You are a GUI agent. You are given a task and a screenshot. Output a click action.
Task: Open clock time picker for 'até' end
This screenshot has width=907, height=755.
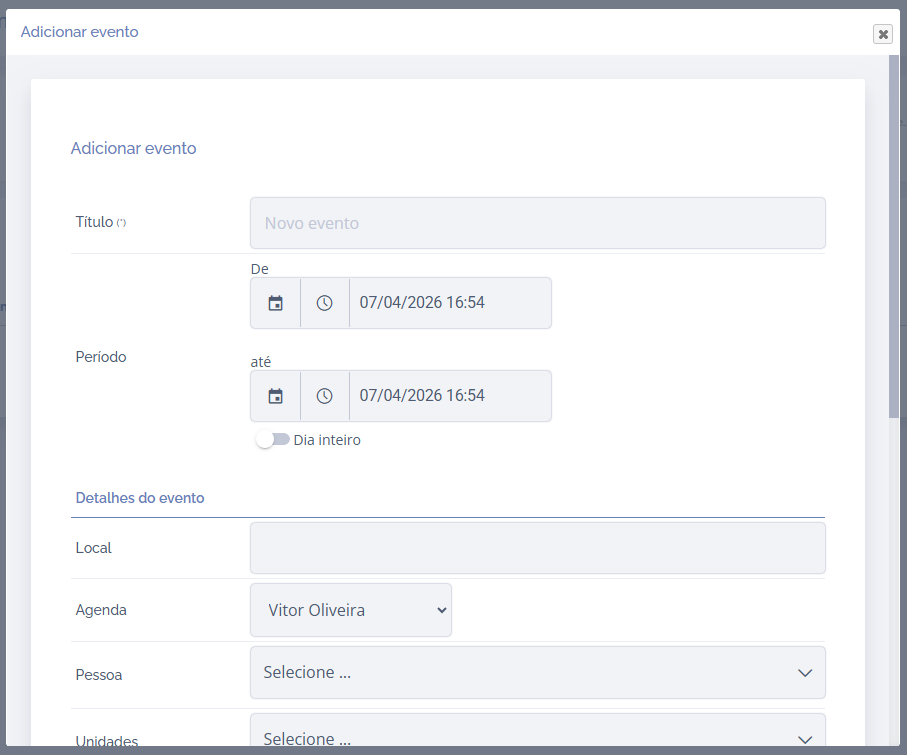324,396
